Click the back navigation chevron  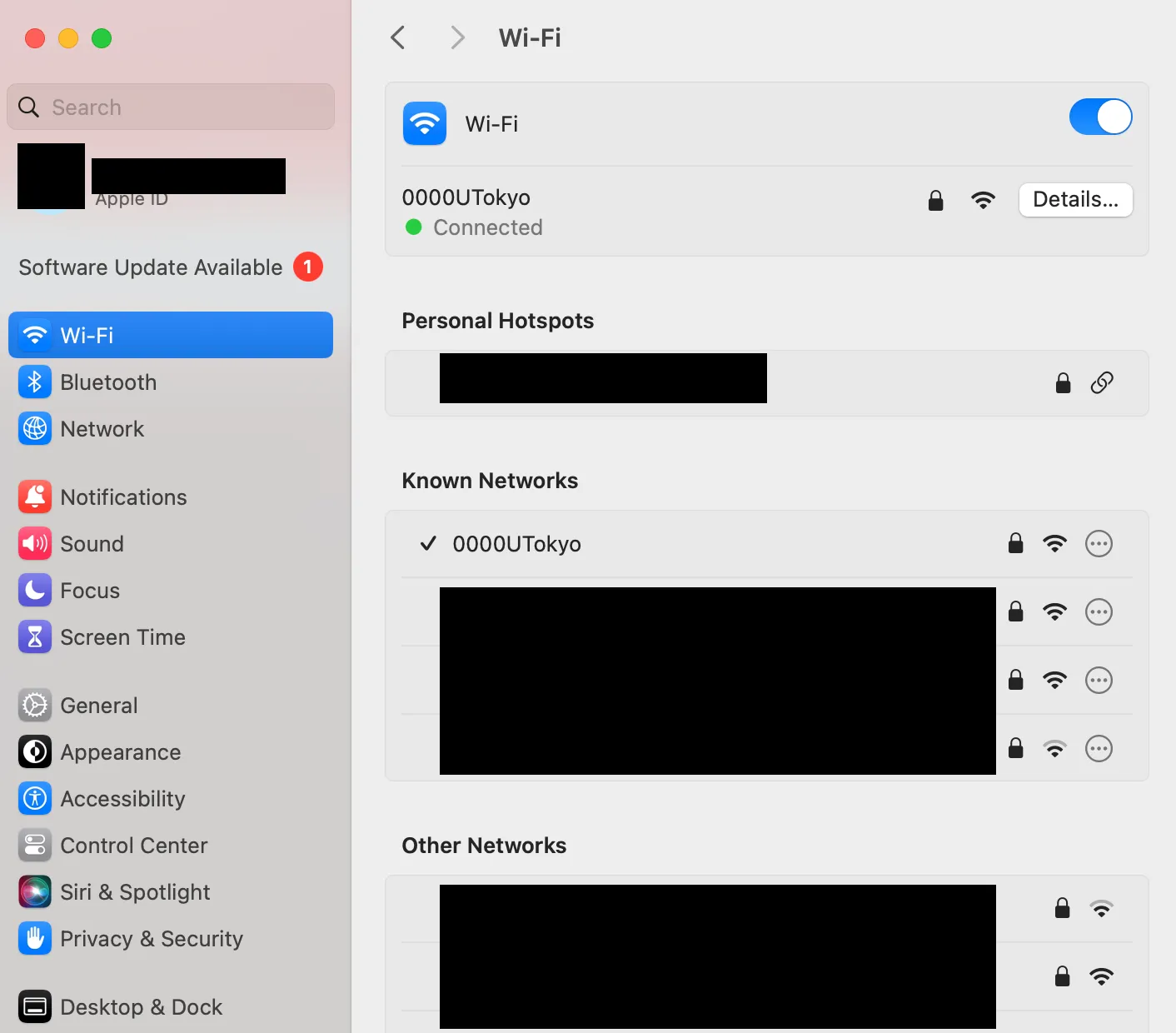point(398,37)
